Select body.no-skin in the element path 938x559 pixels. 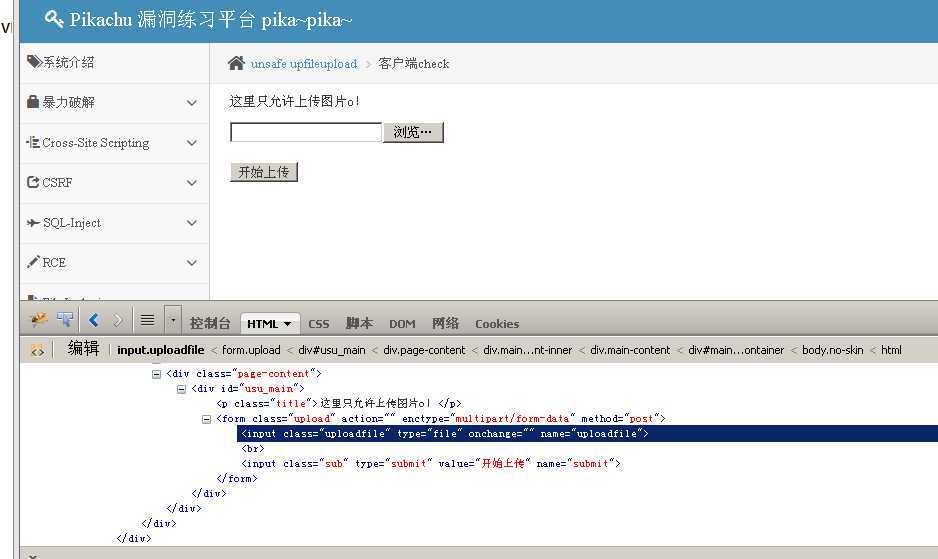coord(833,350)
